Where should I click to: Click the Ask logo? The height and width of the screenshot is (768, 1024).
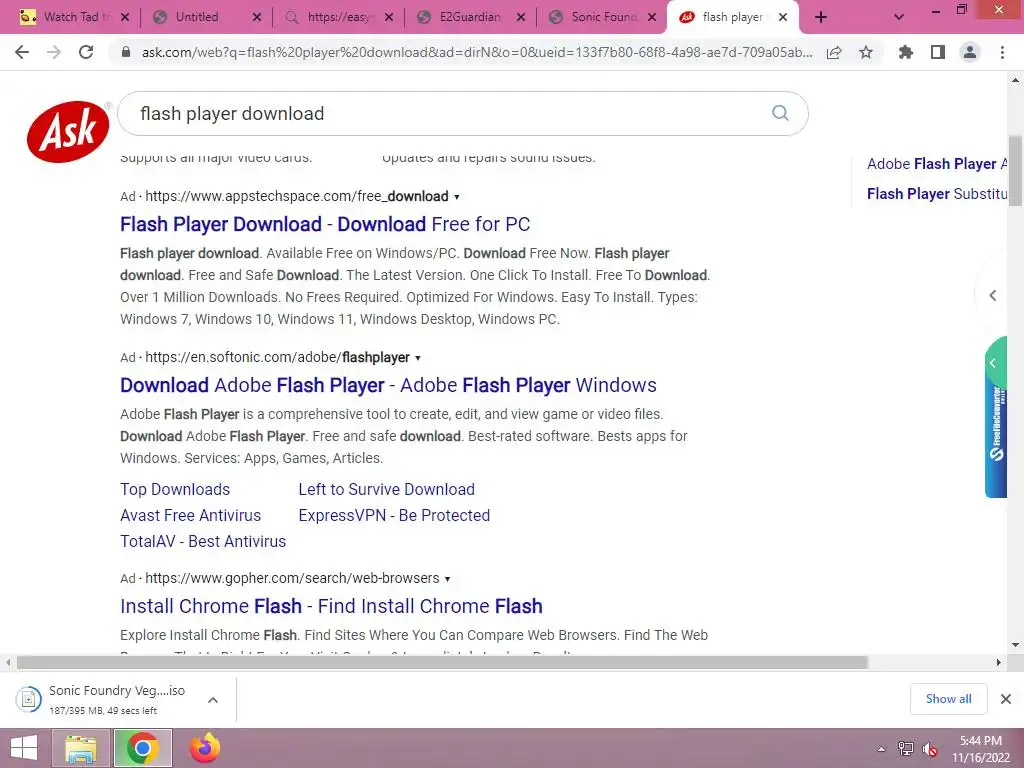pyautogui.click(x=68, y=131)
